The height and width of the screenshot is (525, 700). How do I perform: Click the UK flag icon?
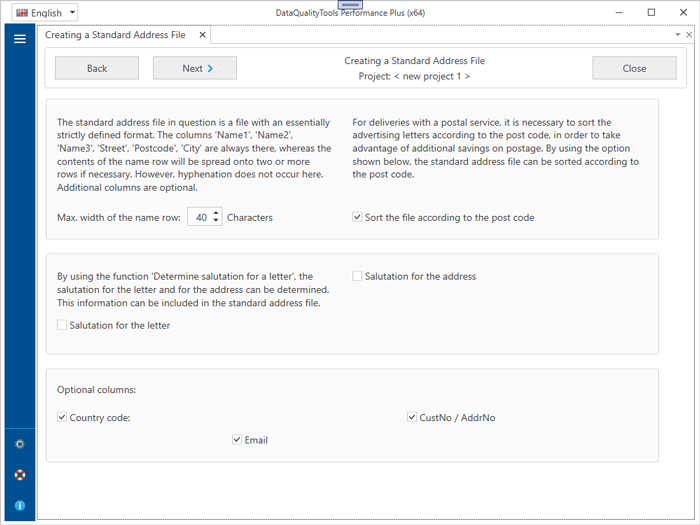coord(22,13)
